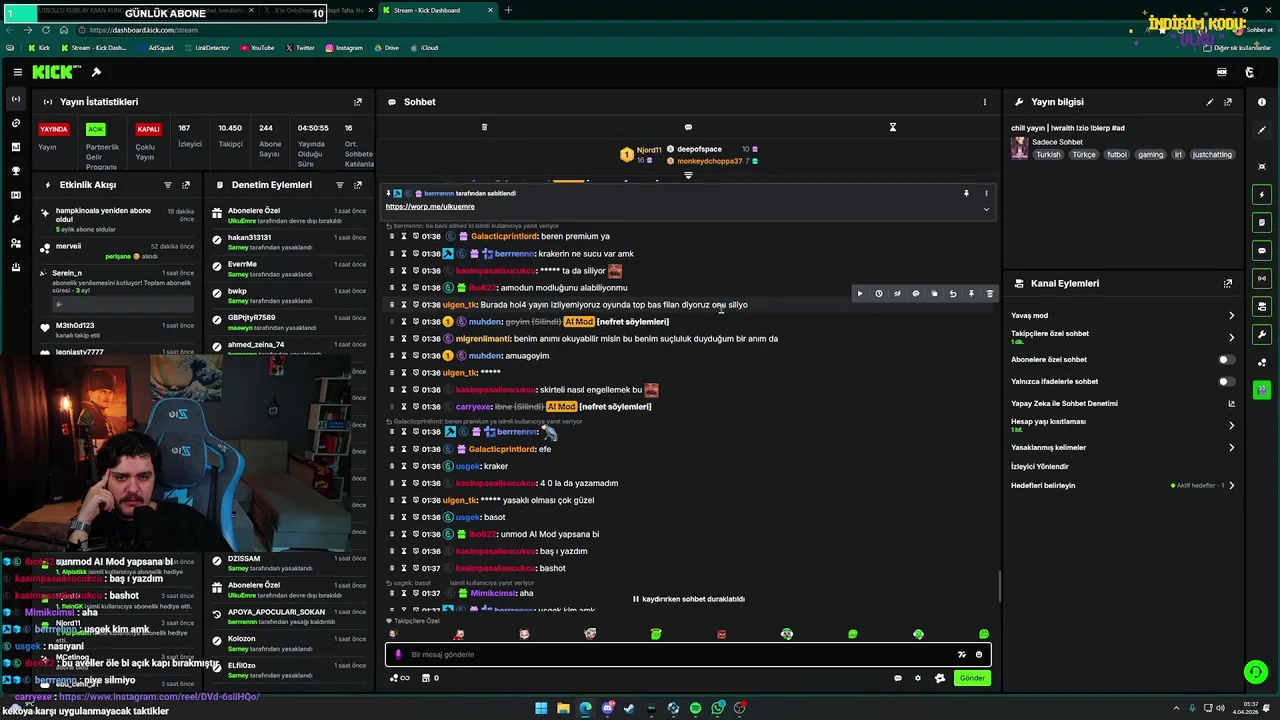Click the Turkish tag chip

click(x=1048, y=155)
